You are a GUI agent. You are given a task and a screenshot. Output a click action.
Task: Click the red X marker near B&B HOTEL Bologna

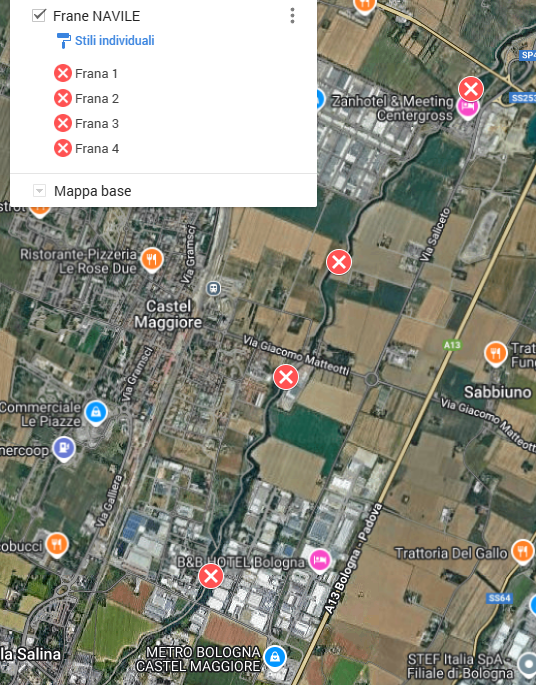[211, 576]
